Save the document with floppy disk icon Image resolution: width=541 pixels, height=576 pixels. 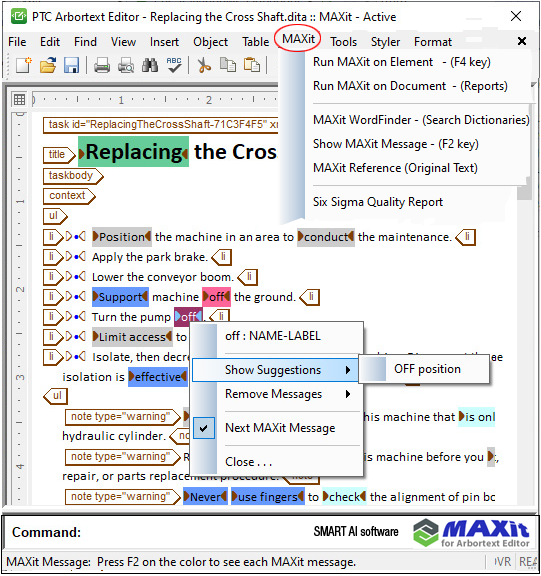tap(72, 65)
